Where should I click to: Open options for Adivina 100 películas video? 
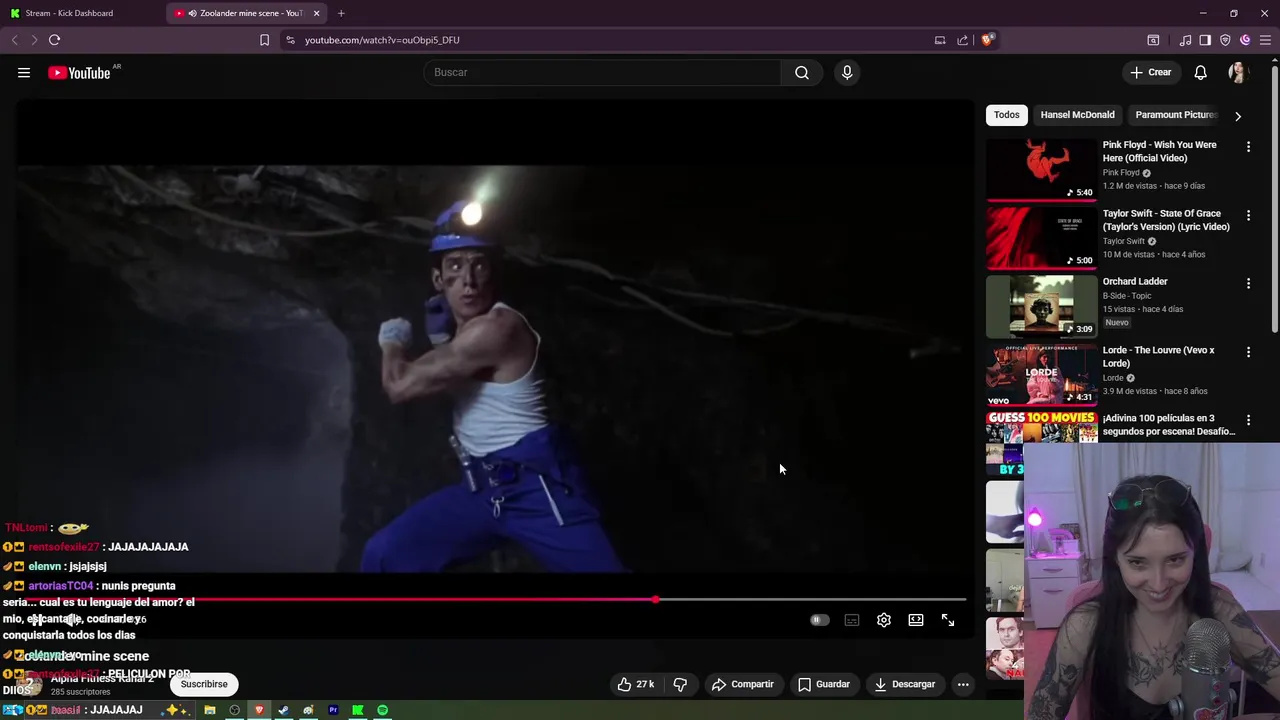click(x=1248, y=420)
